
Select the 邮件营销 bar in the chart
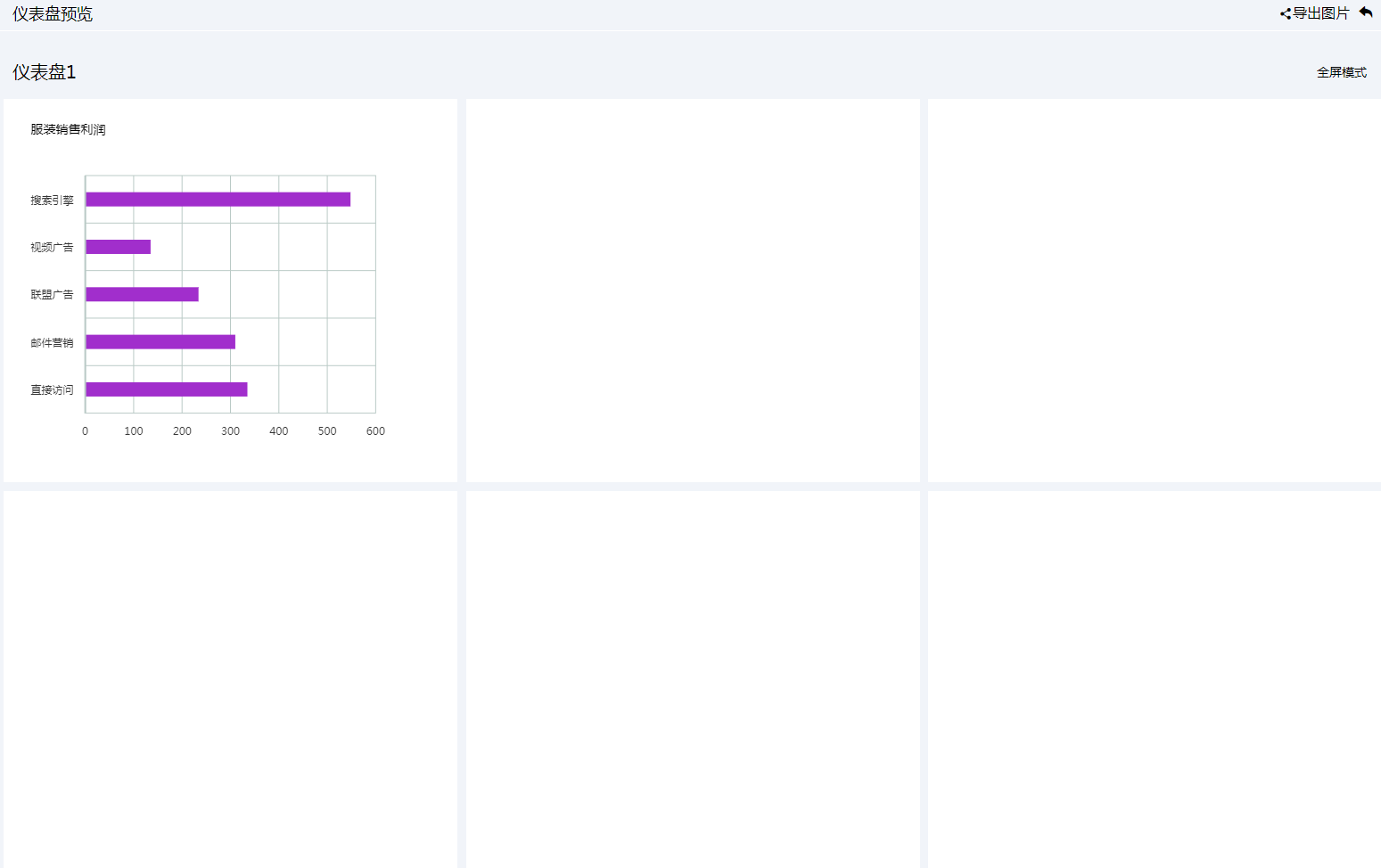click(x=160, y=342)
